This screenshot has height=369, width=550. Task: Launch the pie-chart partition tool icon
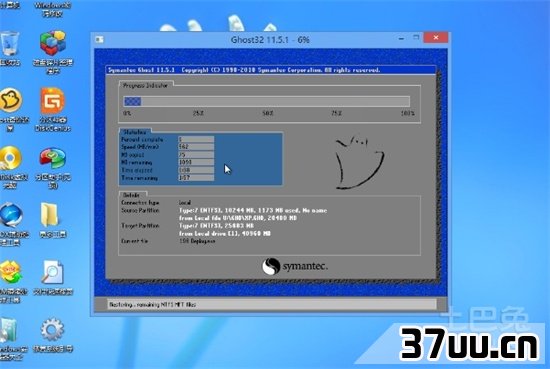tap(53, 158)
